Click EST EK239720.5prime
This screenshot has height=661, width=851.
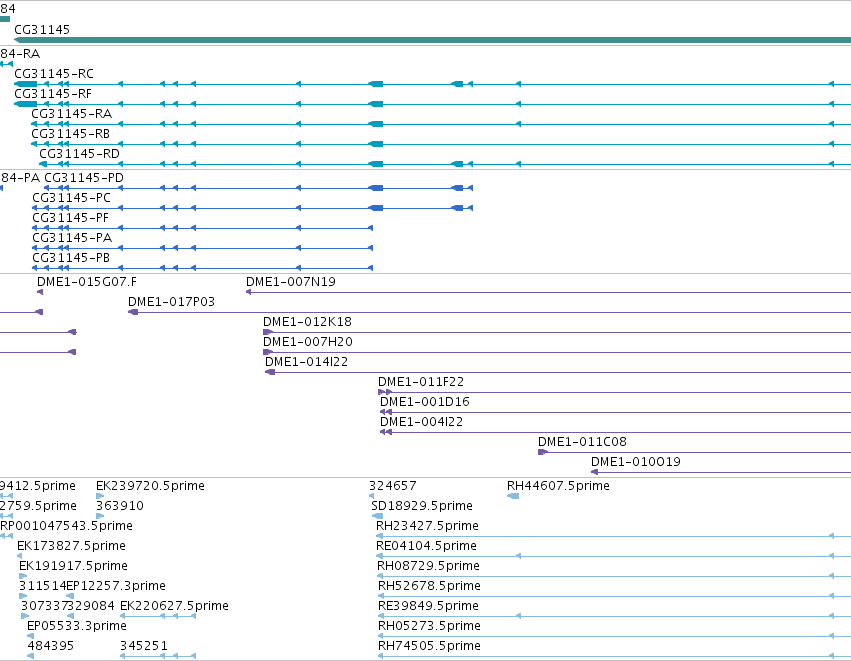(x=150, y=486)
